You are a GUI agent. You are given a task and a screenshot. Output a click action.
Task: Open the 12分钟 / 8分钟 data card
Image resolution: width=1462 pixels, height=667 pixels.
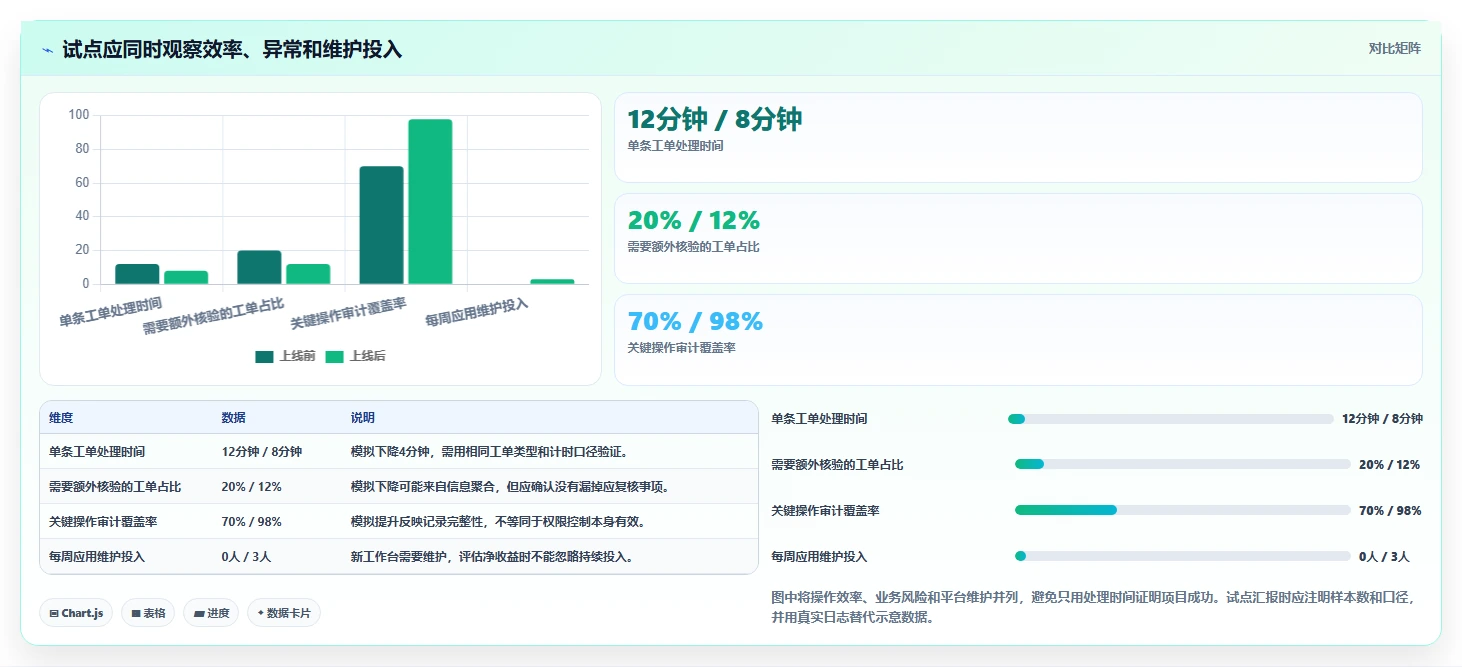[x=1018, y=137]
